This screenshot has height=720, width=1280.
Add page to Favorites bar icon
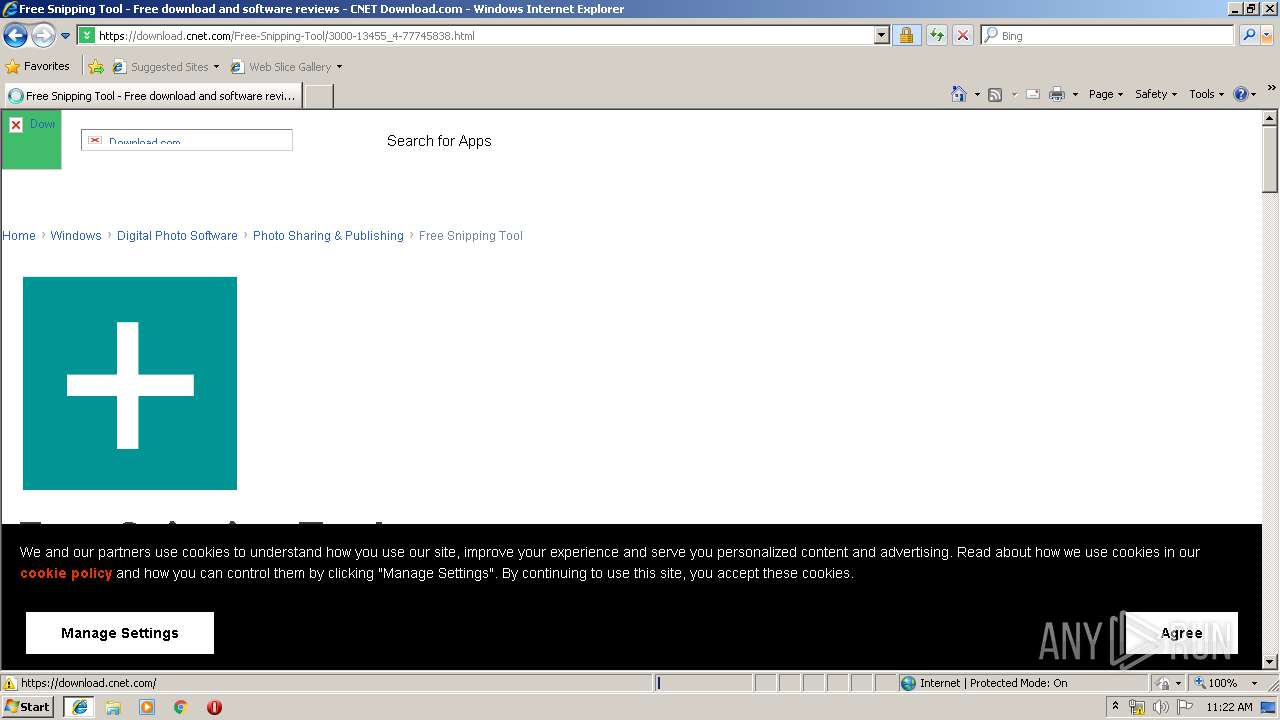pos(96,67)
